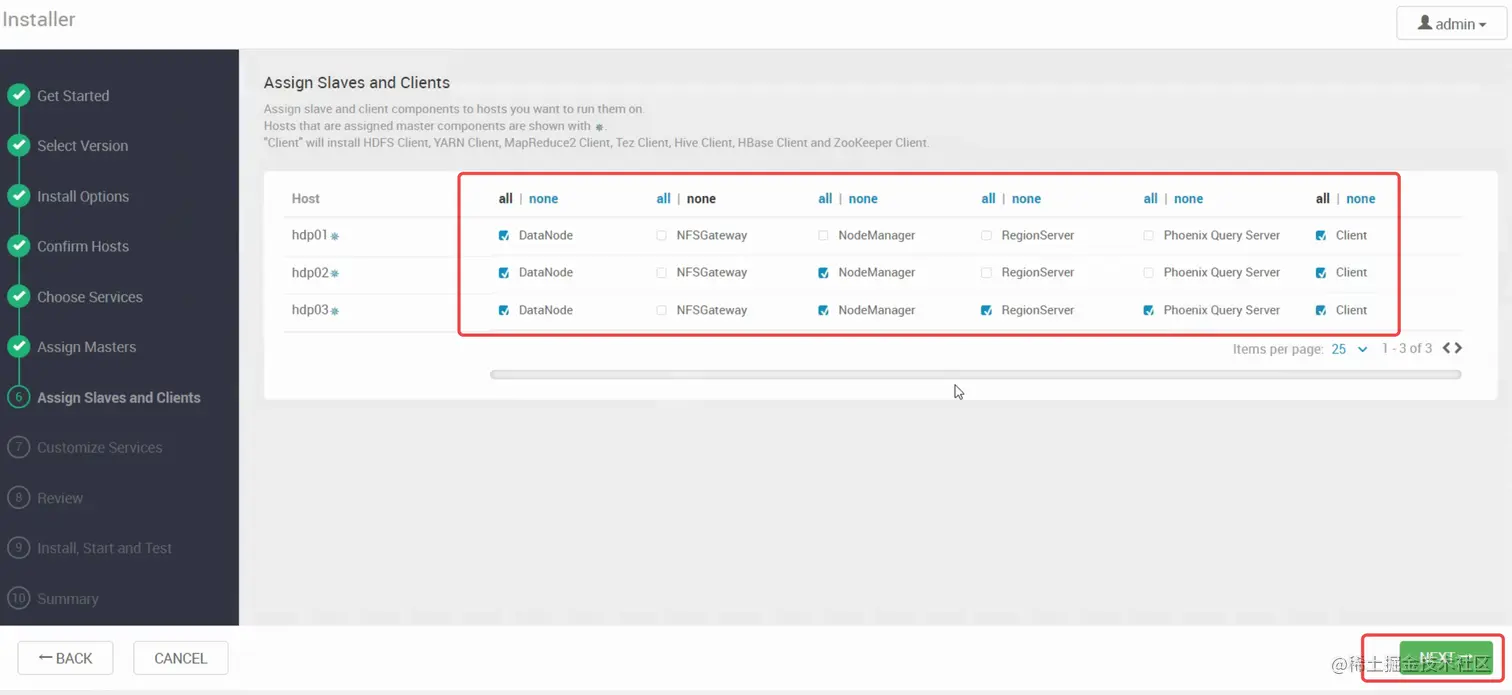Go to Select Version step
The height and width of the screenshot is (695, 1512).
click(x=83, y=146)
